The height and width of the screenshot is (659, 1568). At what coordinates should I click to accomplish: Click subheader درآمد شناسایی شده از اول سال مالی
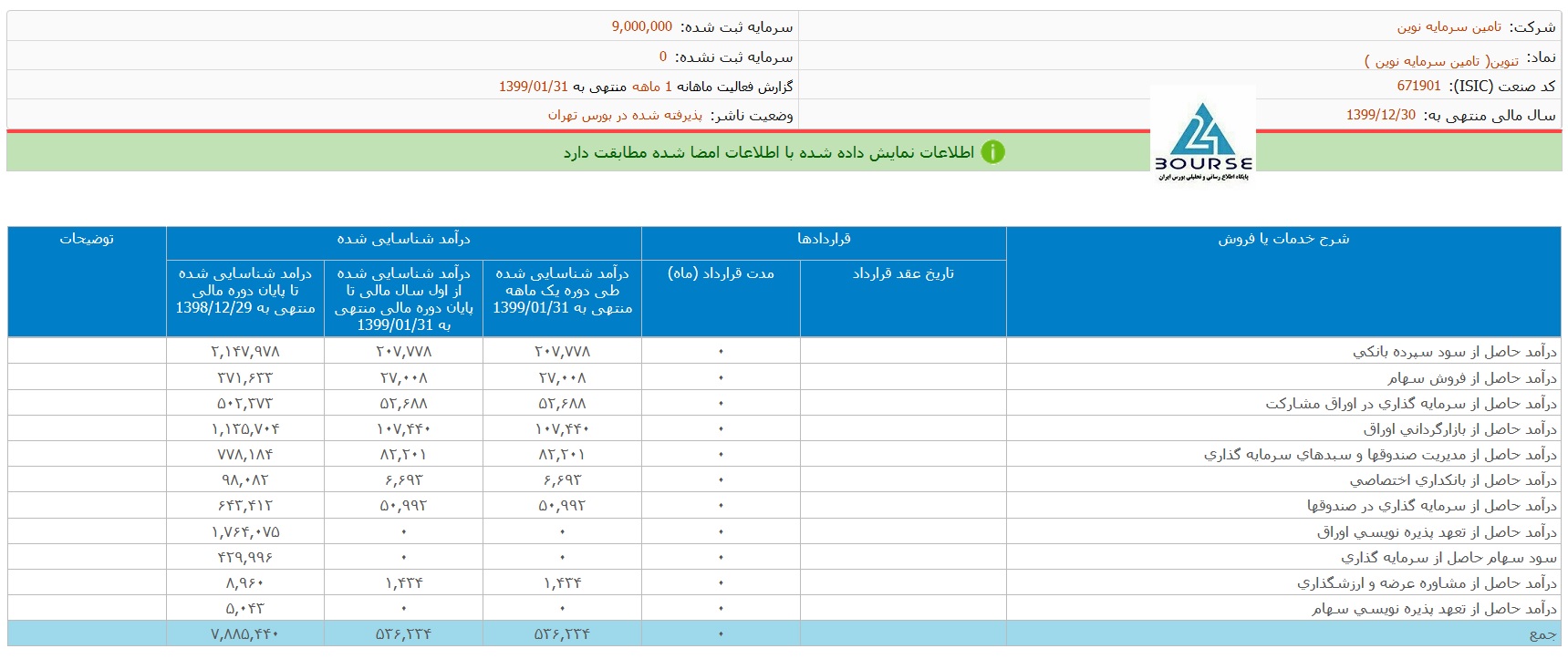click(403, 298)
